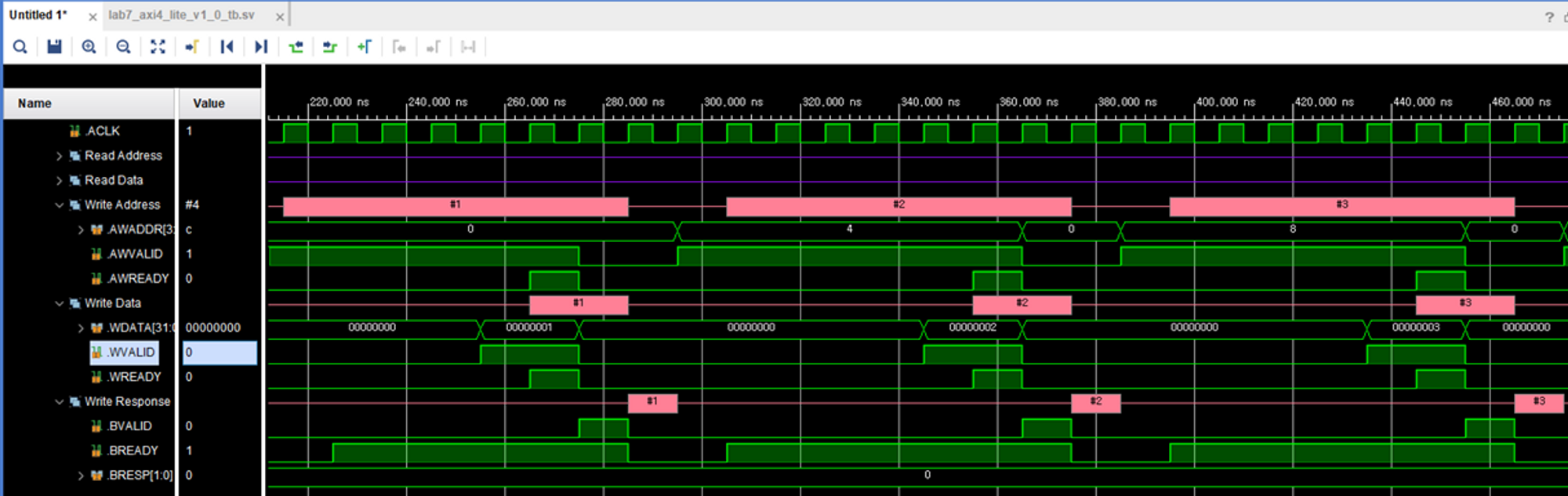Select the Write Address group row
The image size is (1568, 496).
(122, 205)
